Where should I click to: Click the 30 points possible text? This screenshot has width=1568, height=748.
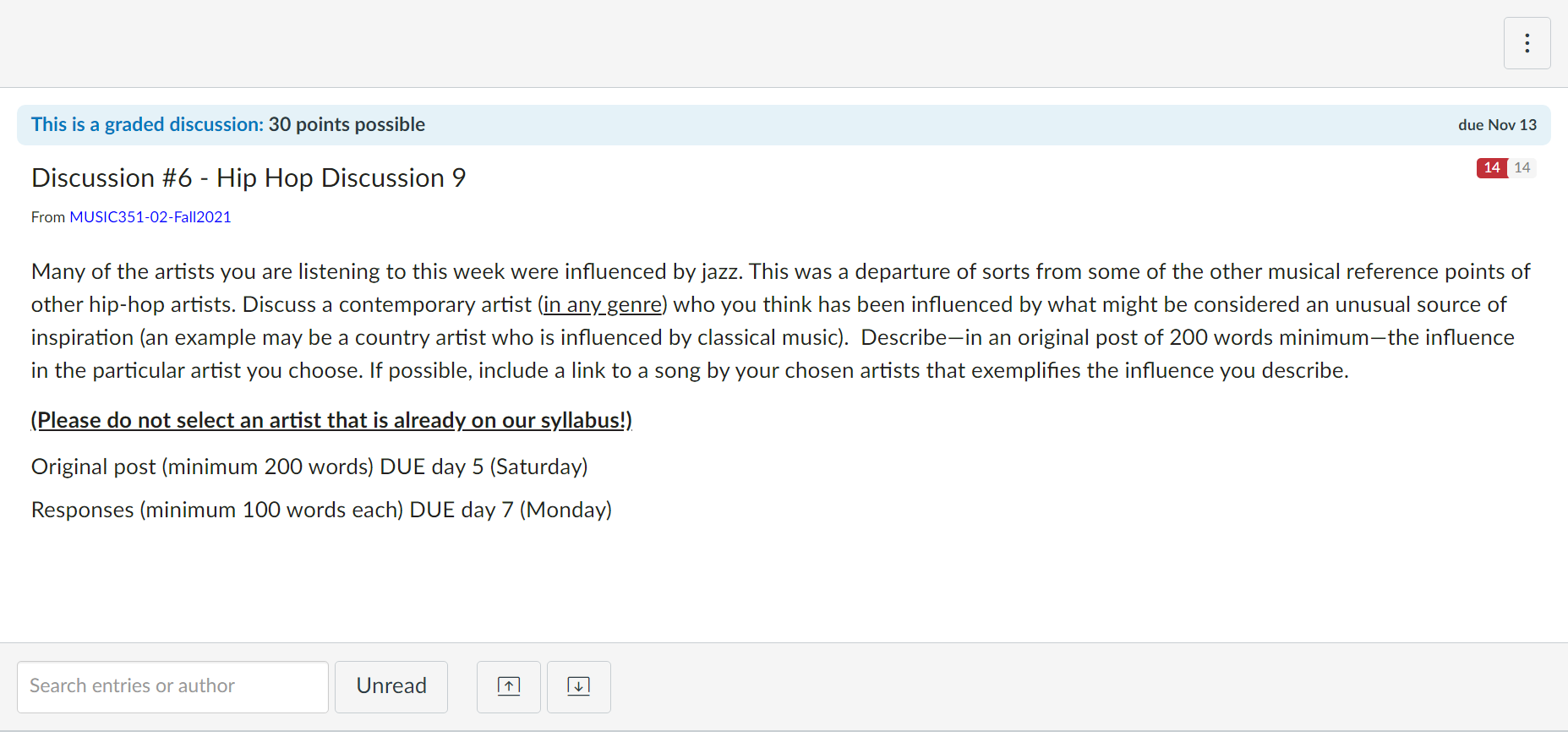[347, 124]
